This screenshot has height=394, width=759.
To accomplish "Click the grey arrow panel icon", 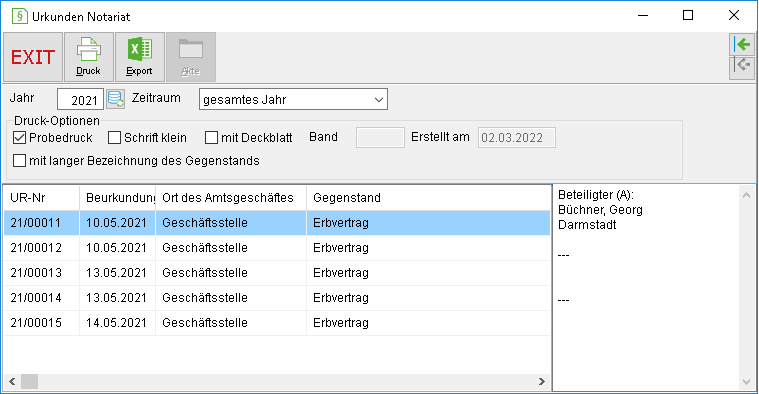I will 742,67.
